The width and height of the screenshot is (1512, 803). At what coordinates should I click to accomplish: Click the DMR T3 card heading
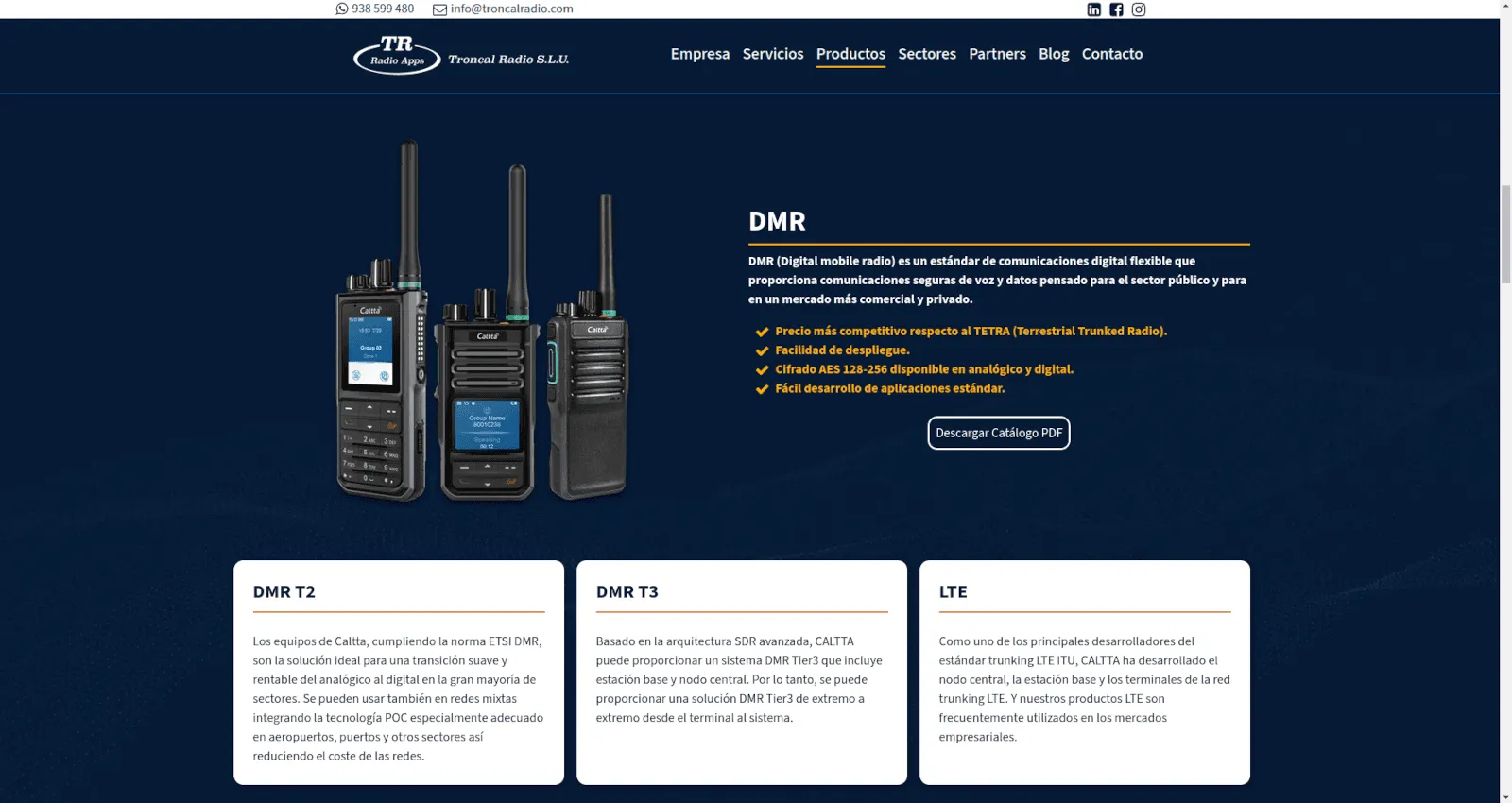(627, 592)
